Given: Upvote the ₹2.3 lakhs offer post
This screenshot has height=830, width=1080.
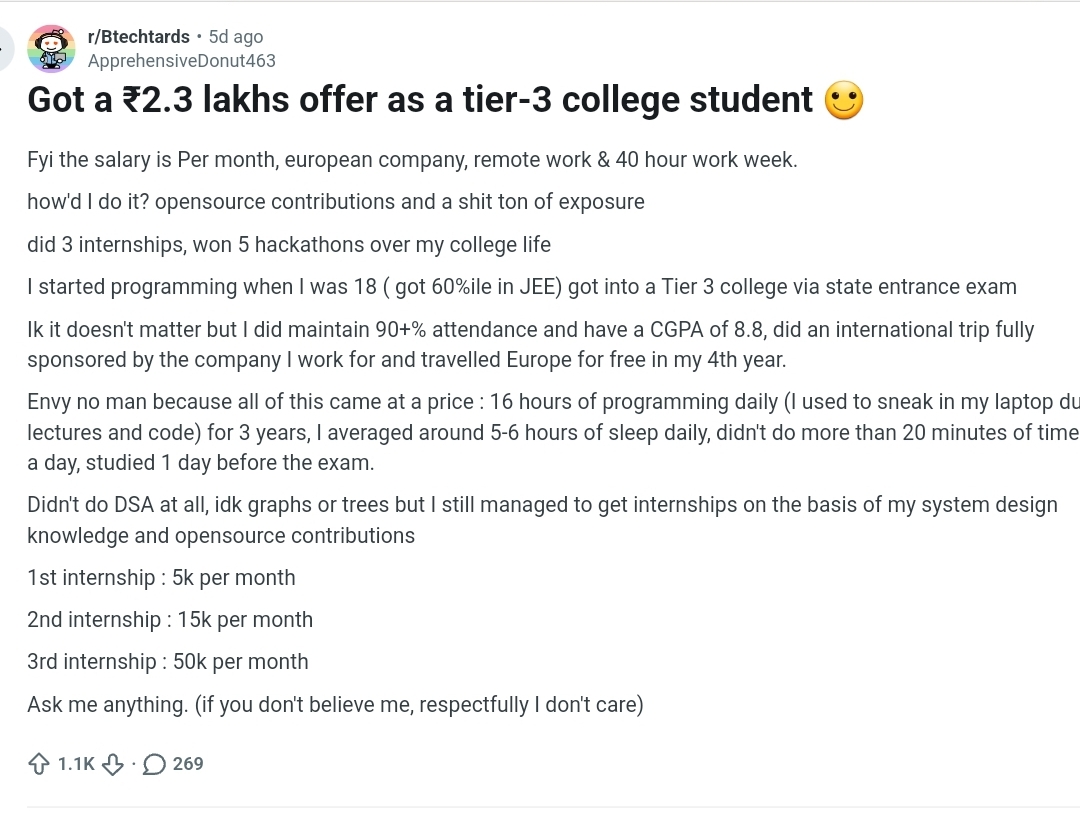Looking at the screenshot, I should (x=39, y=764).
